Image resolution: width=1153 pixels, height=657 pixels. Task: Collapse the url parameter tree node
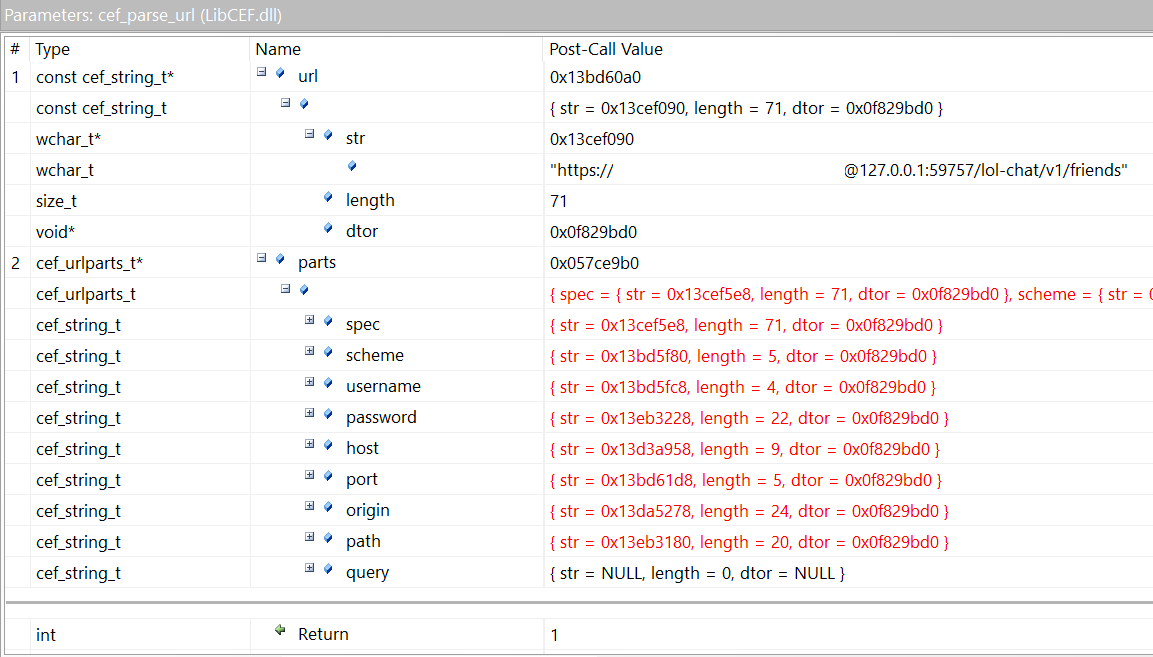[x=260, y=74]
